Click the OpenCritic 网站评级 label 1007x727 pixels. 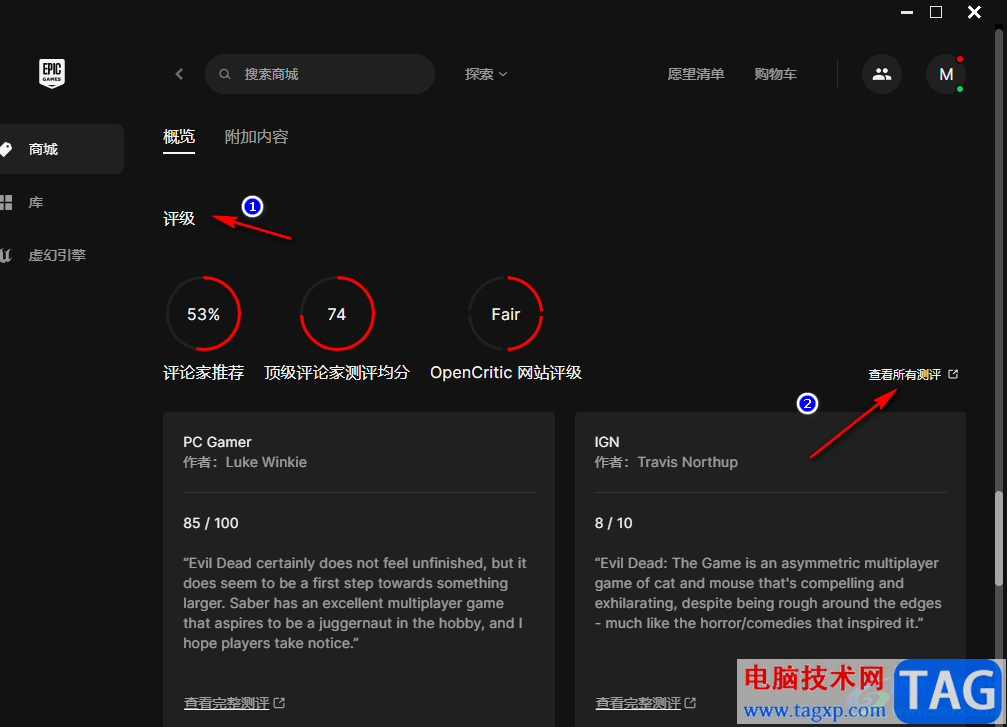pos(506,372)
